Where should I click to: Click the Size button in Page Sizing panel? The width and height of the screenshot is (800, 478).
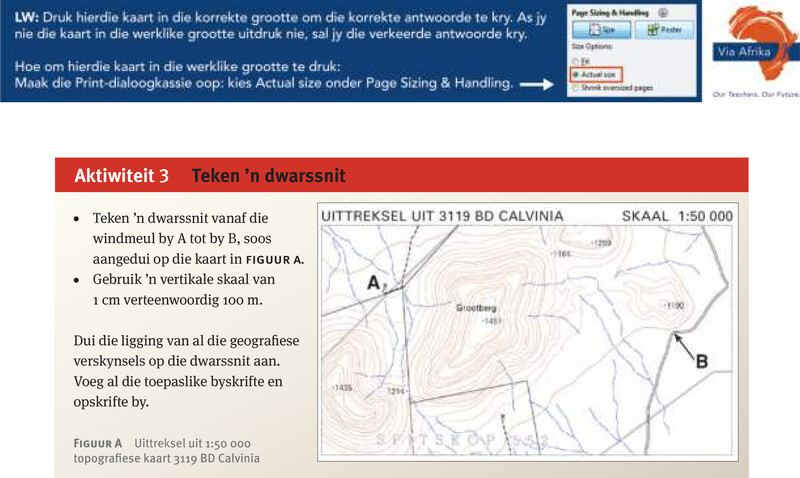coord(602,30)
